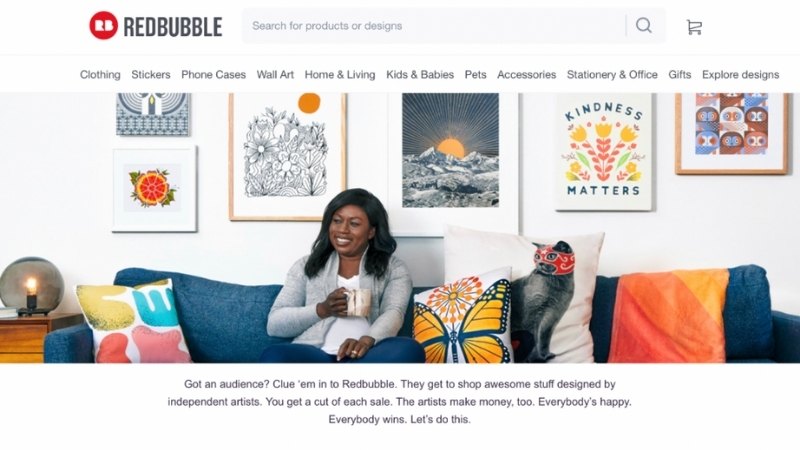This screenshot has height=450, width=800.
Task: Open Kids & Babies category
Action: 420,74
